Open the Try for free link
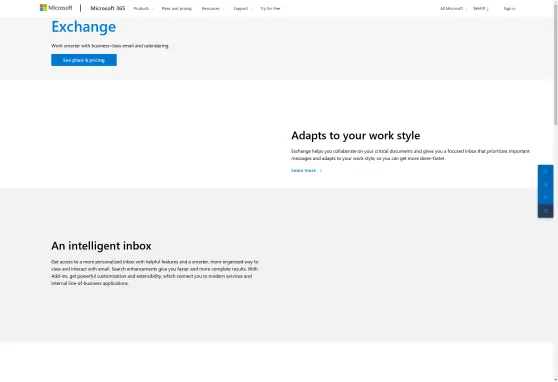The height and width of the screenshot is (382, 558). (270, 9)
